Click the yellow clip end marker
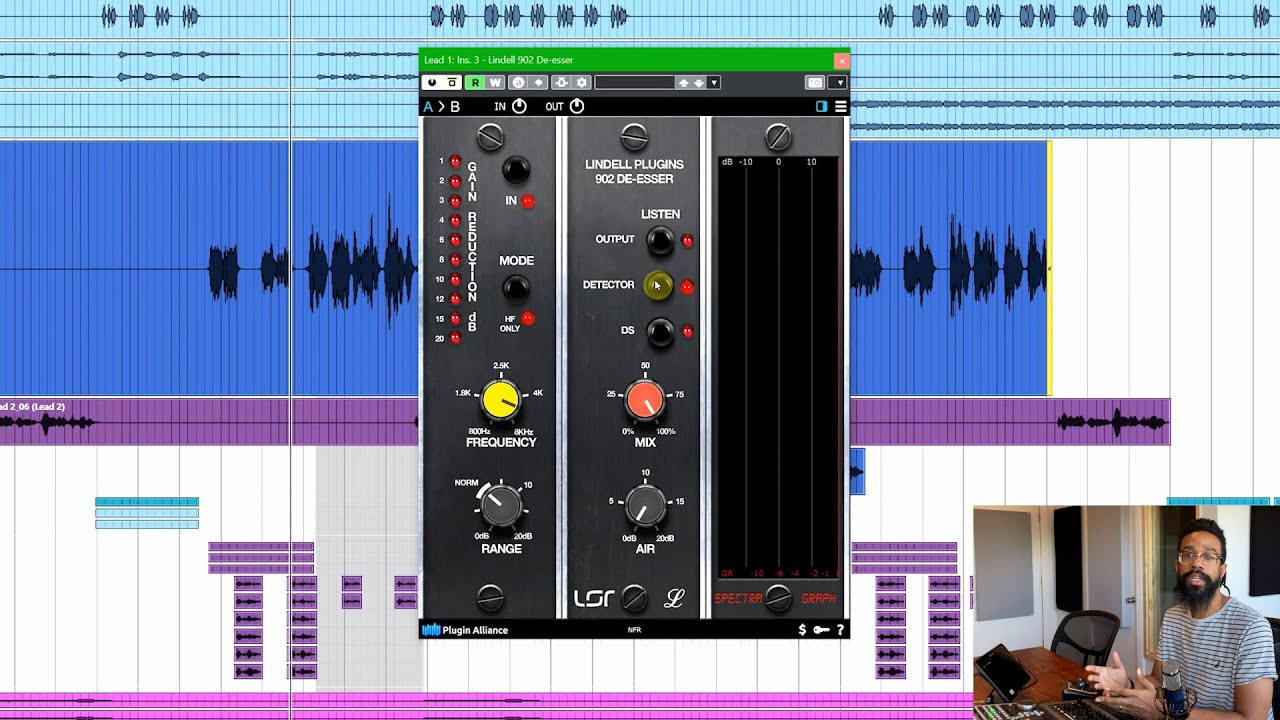This screenshot has height=720, width=1280. coord(1049,268)
